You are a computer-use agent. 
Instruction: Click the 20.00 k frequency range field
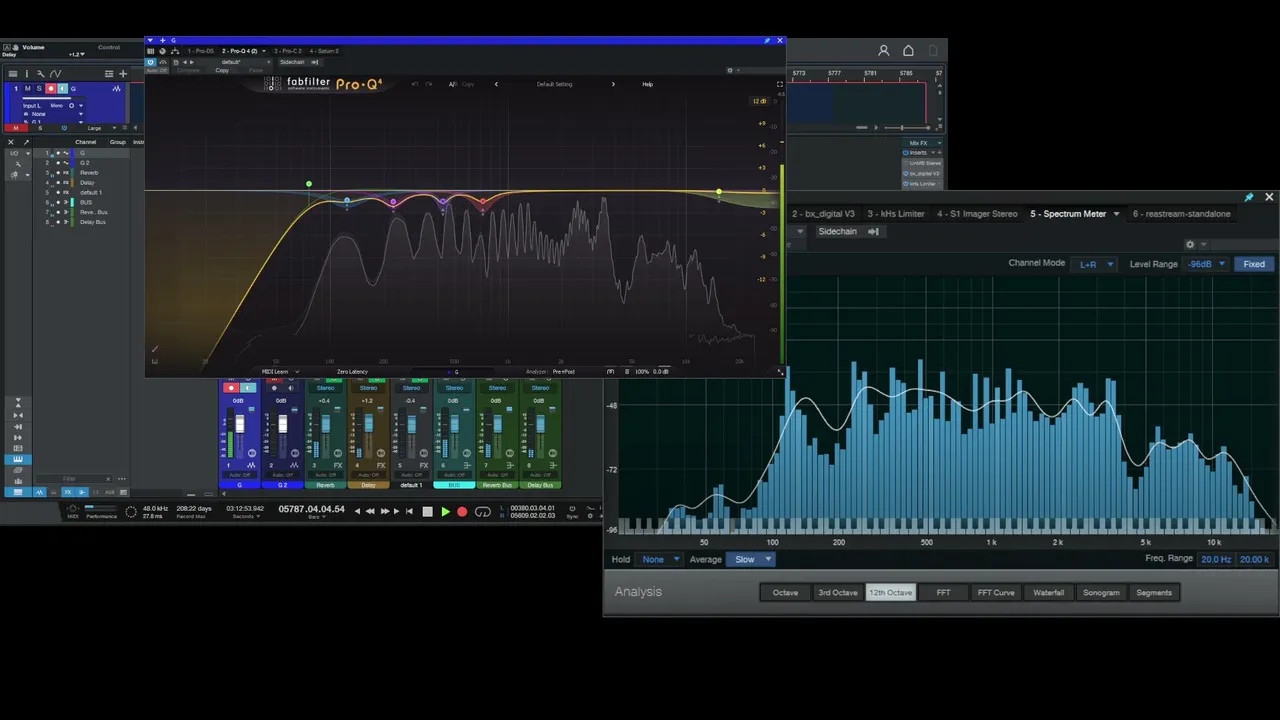click(1254, 560)
